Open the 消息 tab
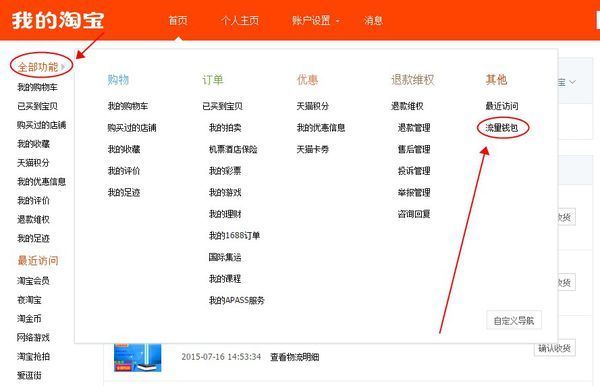 pos(373,20)
